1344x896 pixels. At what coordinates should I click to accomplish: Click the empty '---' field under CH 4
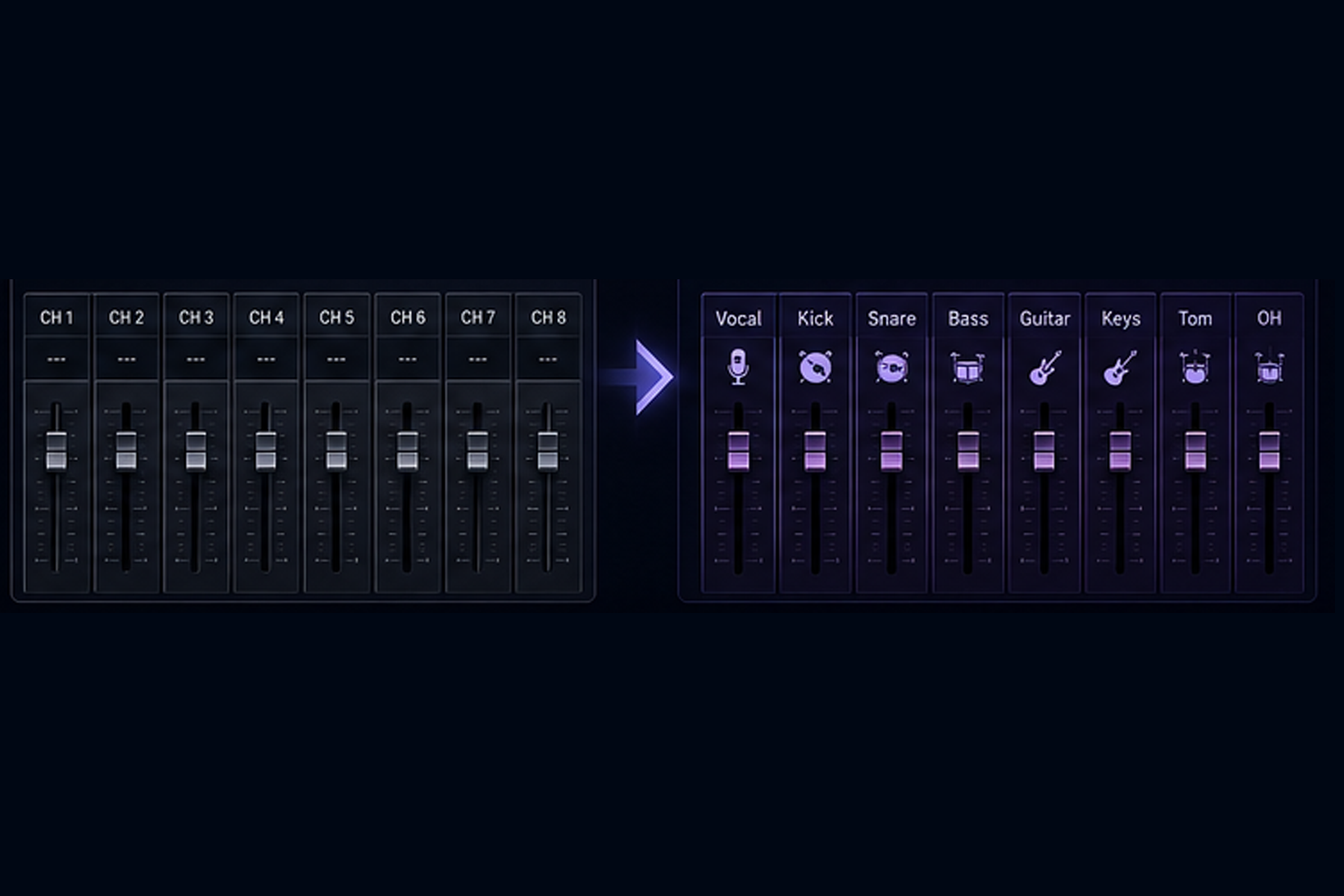pos(266,359)
